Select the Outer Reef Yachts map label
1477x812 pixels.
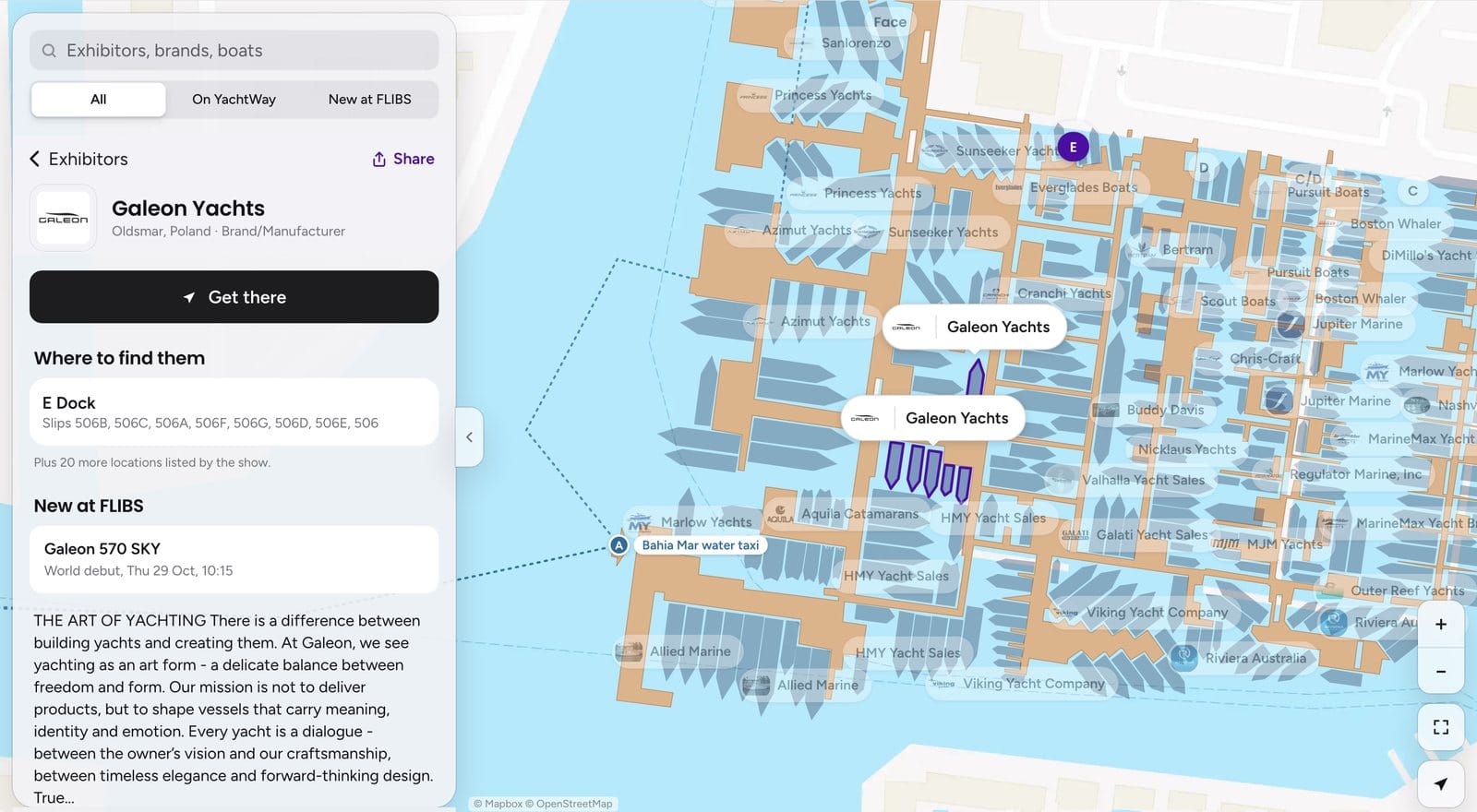pyautogui.click(x=1394, y=591)
